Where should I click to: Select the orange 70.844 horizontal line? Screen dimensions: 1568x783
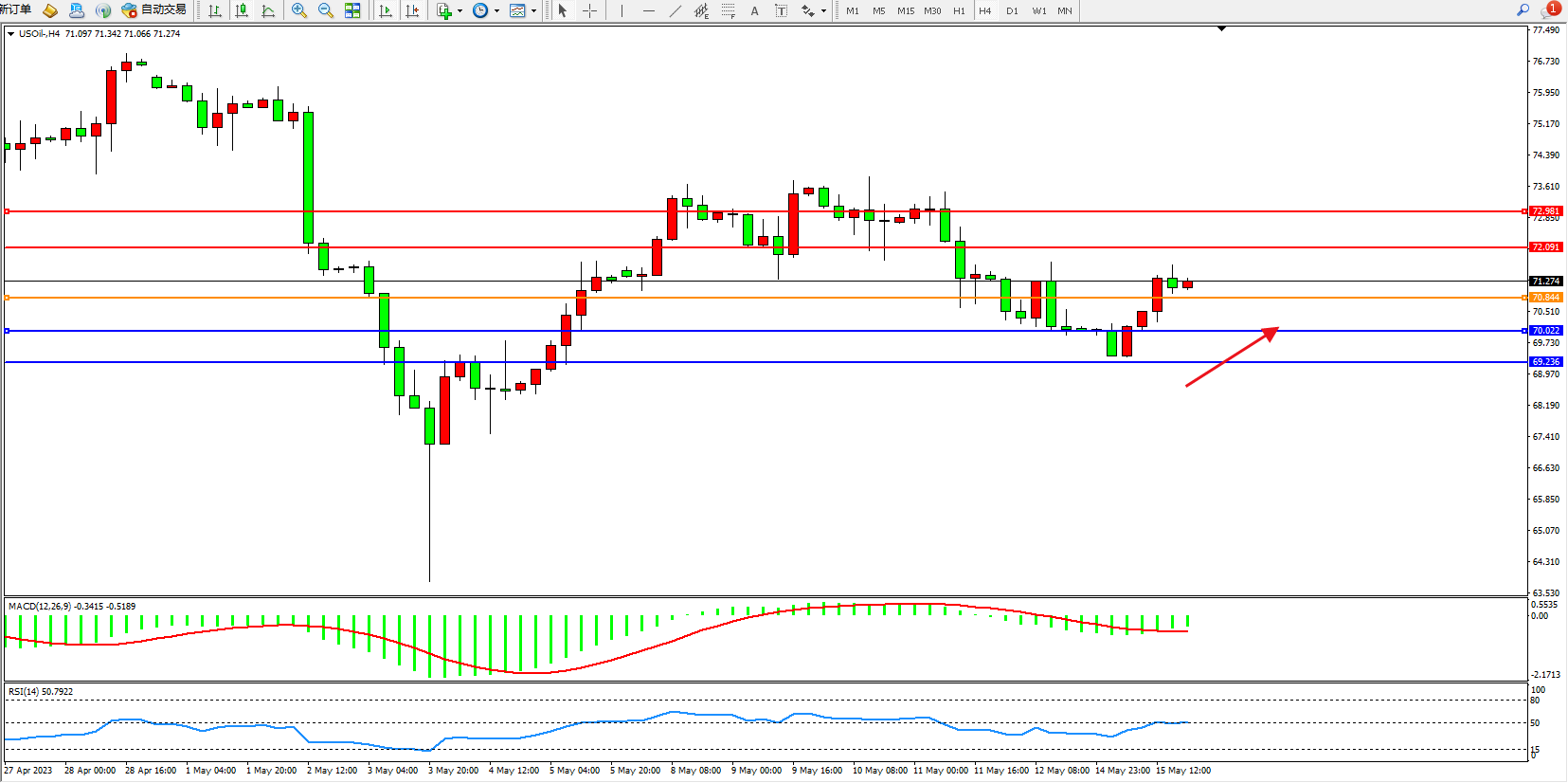pos(758,298)
